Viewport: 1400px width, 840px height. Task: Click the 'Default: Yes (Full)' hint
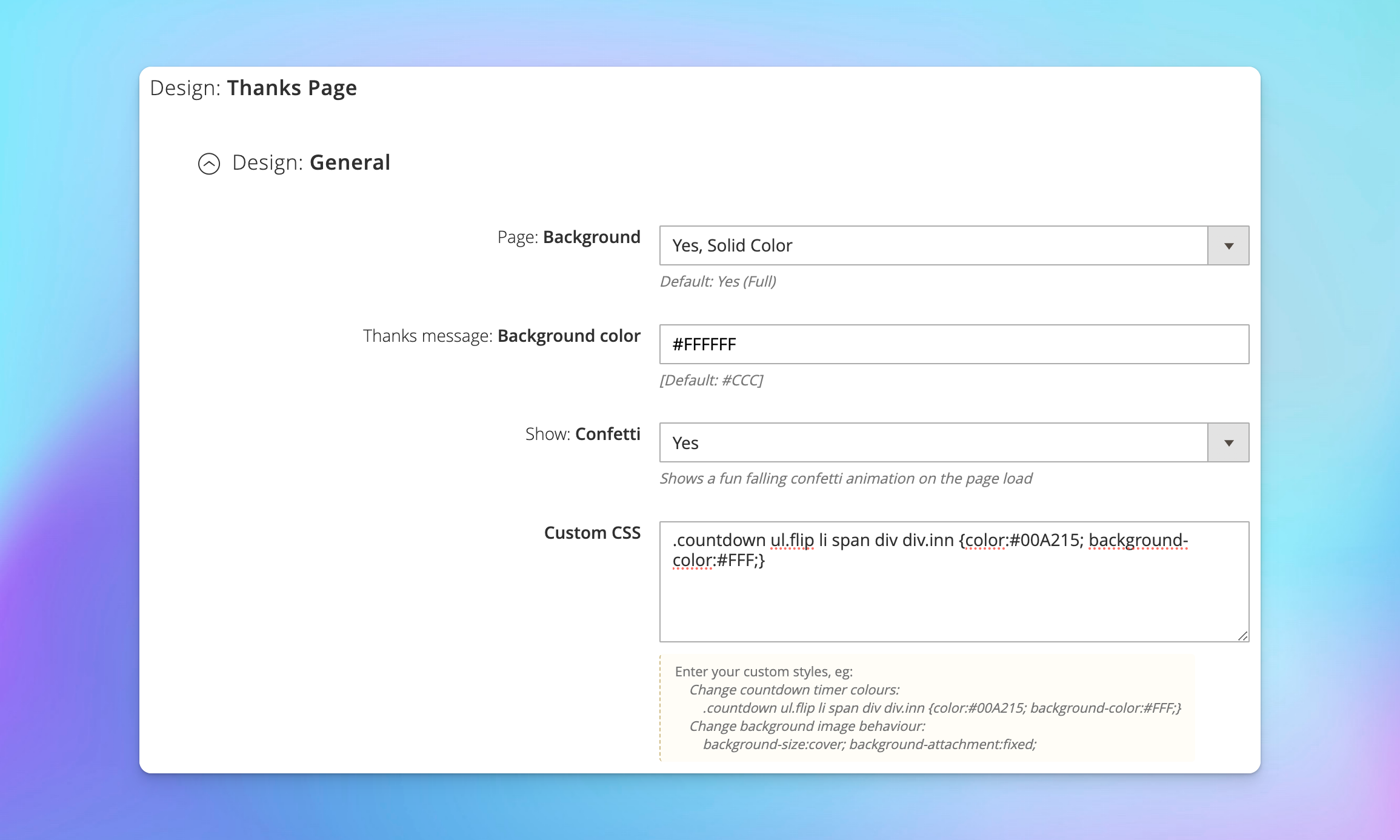[x=718, y=281]
